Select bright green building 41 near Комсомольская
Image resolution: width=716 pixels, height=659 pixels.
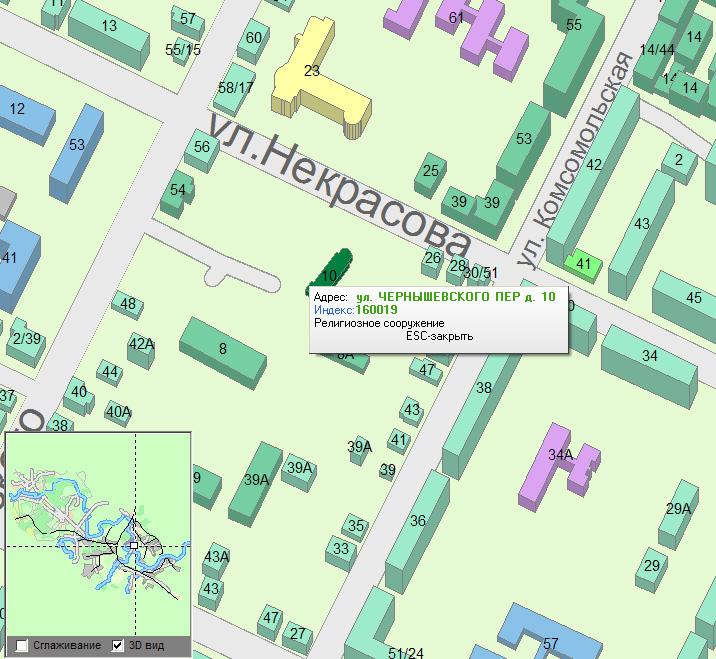(585, 264)
